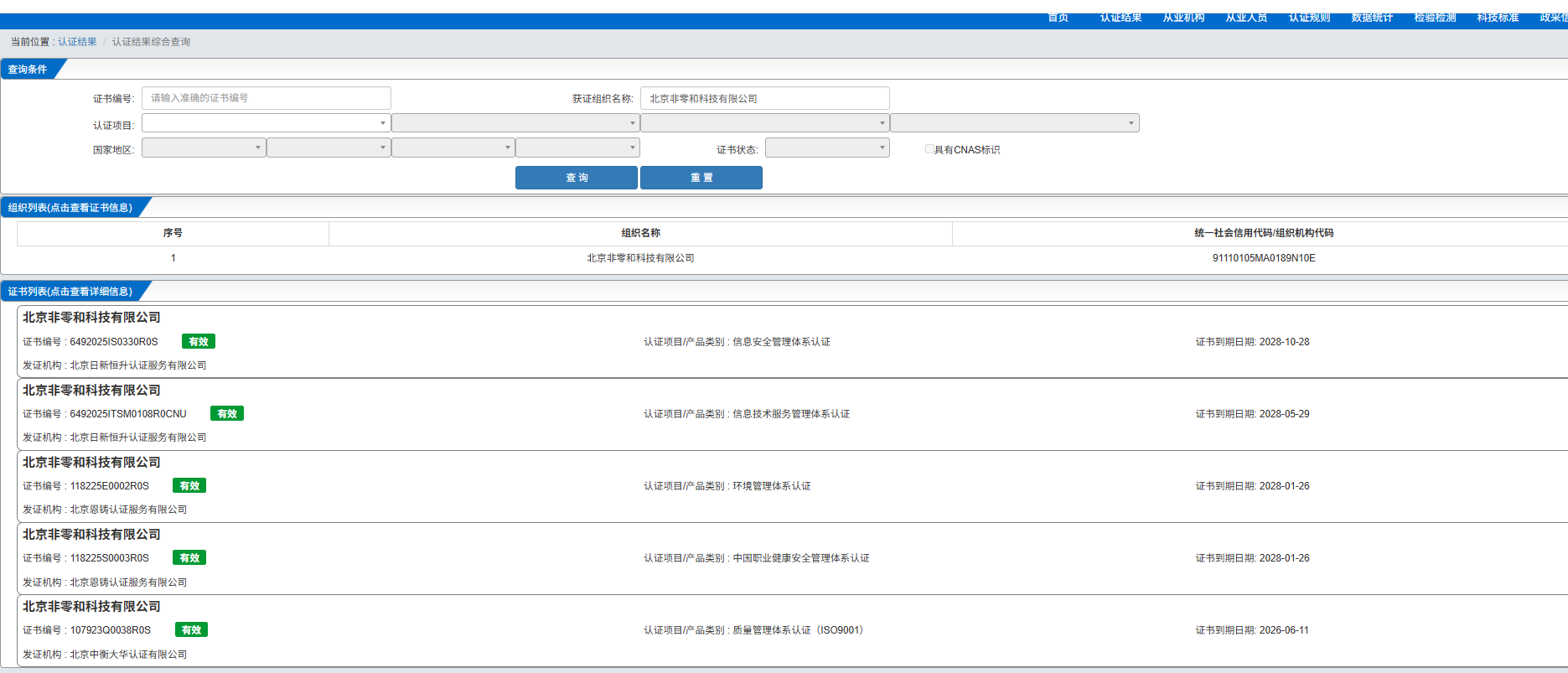Click the issuer 北京中衡大华认证有限公司
The image size is (1568, 673).
(x=128, y=655)
